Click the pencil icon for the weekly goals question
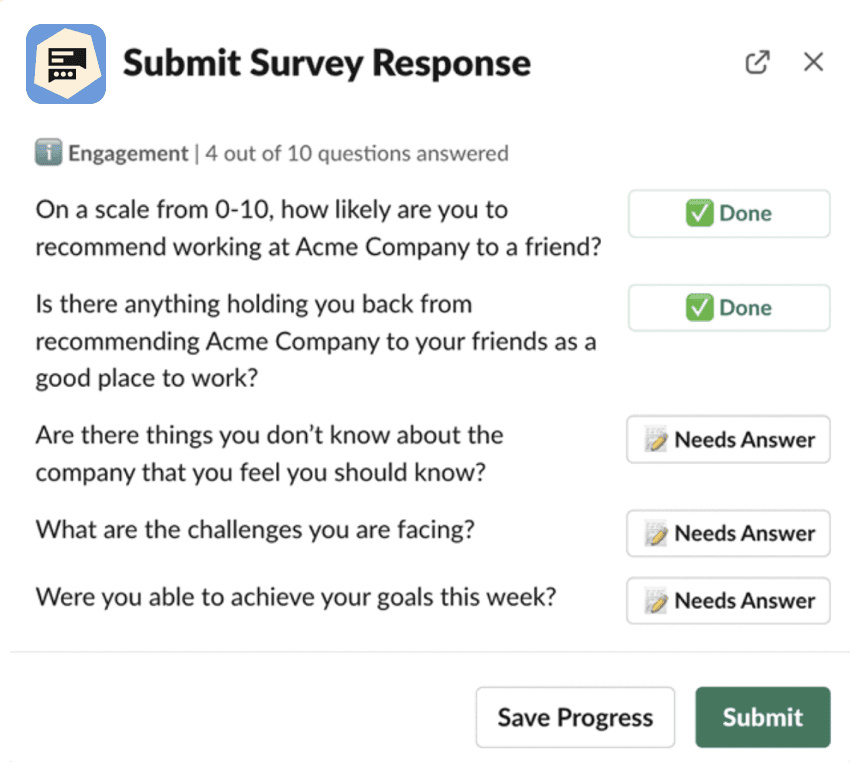This screenshot has height=772, width=852. coord(656,601)
